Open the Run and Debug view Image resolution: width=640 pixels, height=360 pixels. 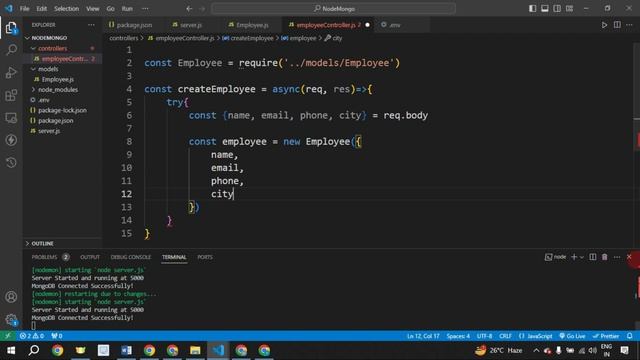(11, 72)
